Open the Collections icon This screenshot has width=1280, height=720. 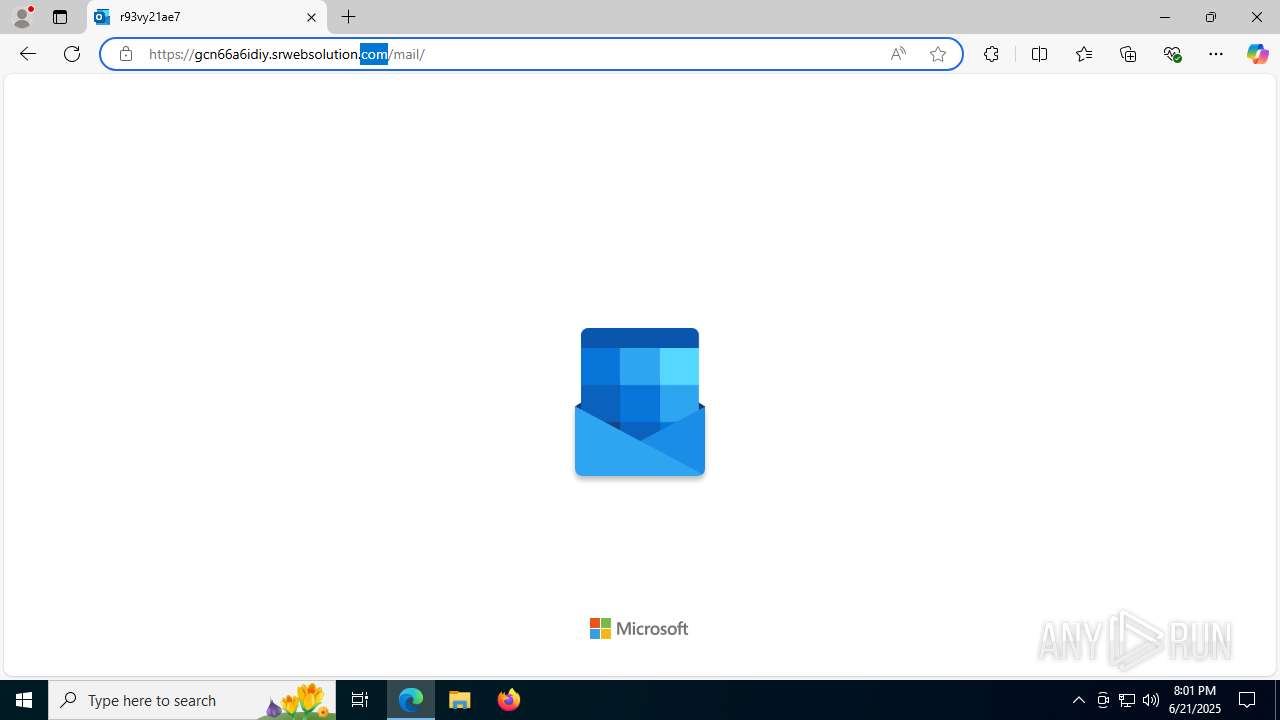[1128, 54]
